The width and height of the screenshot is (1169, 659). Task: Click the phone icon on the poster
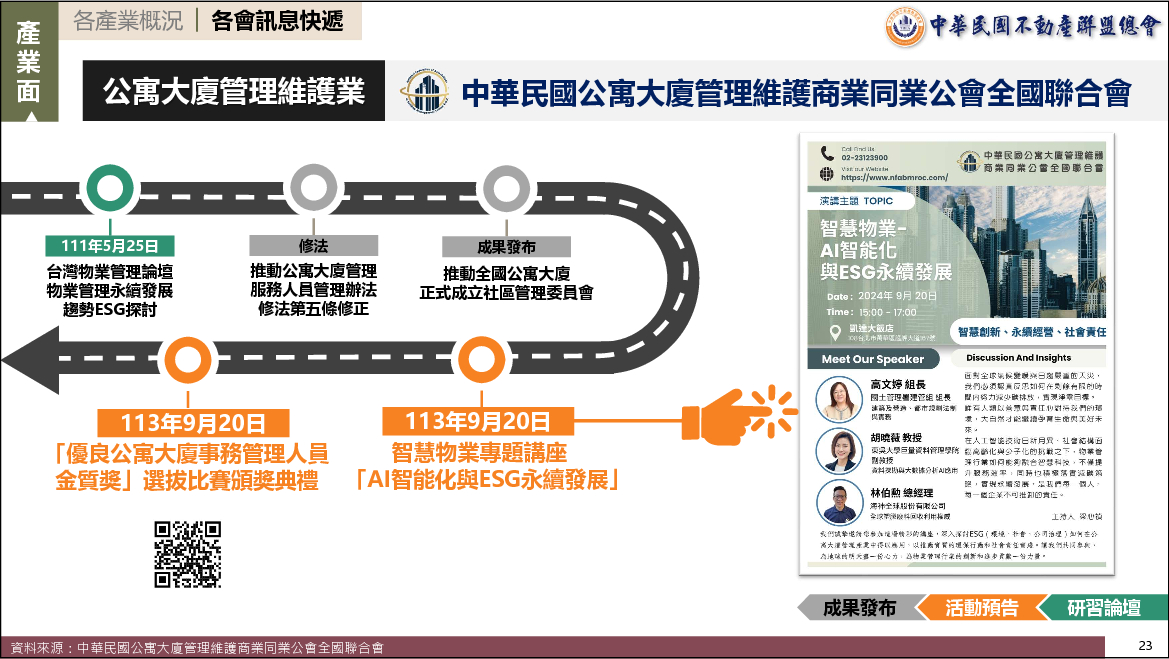click(x=827, y=153)
